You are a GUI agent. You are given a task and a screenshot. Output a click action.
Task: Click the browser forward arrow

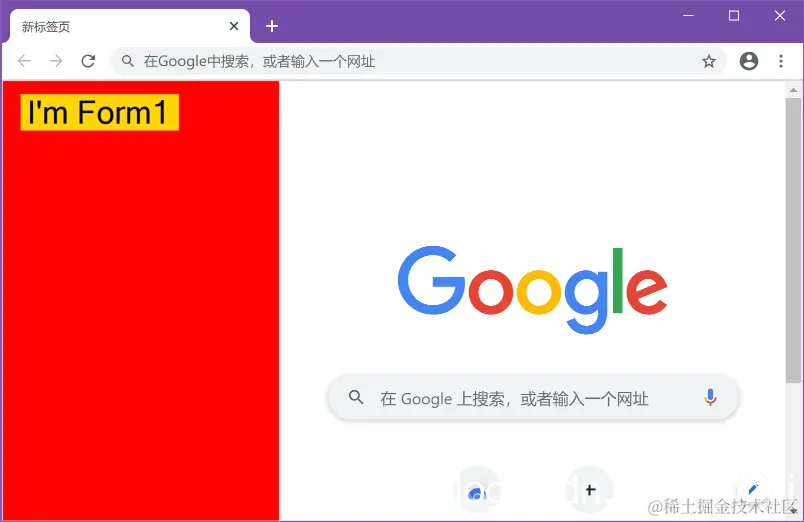[56, 61]
